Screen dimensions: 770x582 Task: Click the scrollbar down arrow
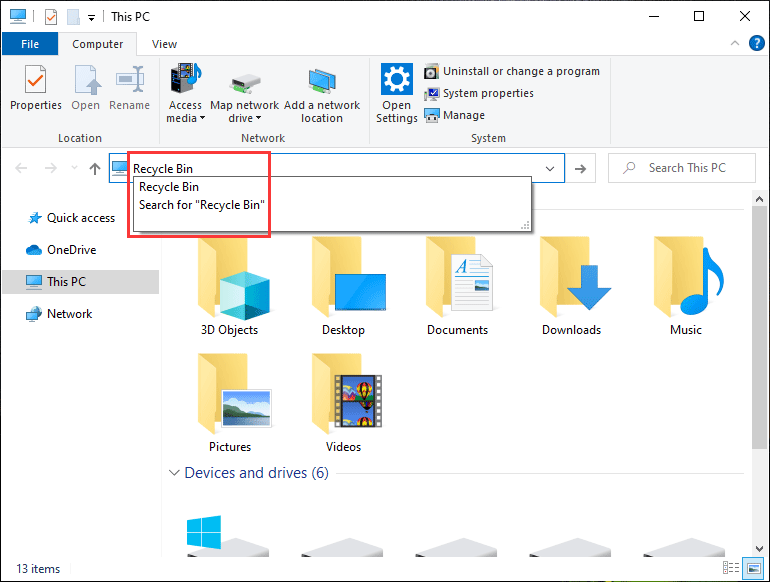click(x=759, y=549)
